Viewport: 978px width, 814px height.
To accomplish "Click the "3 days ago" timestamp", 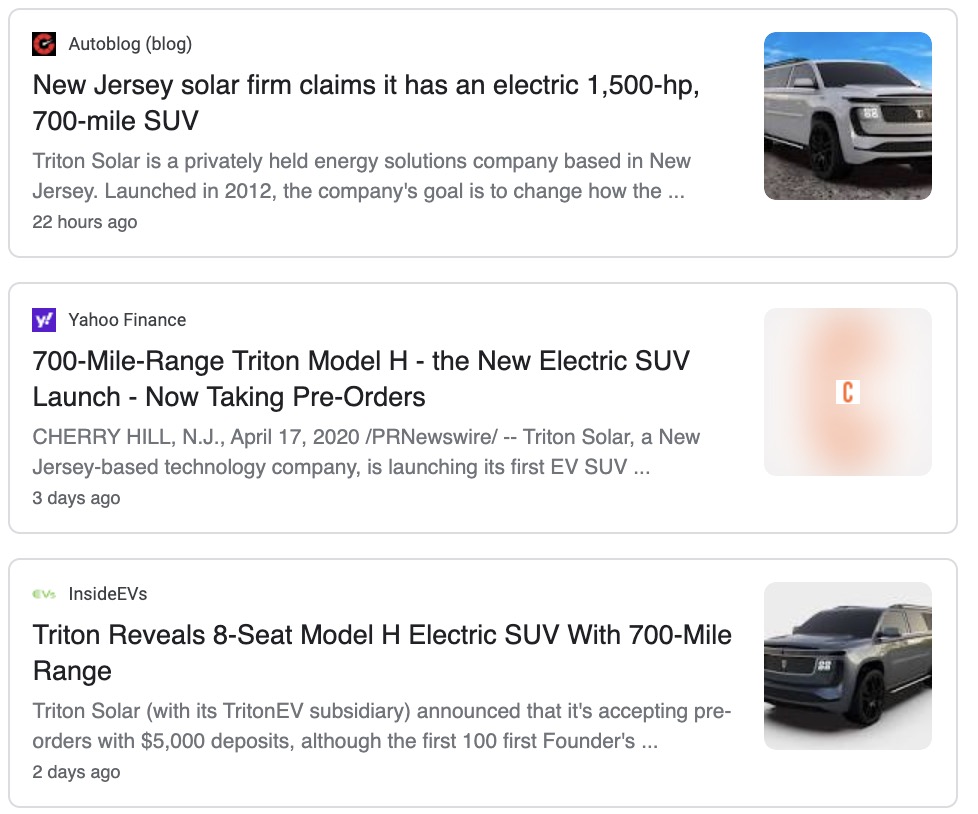I will click(76, 498).
